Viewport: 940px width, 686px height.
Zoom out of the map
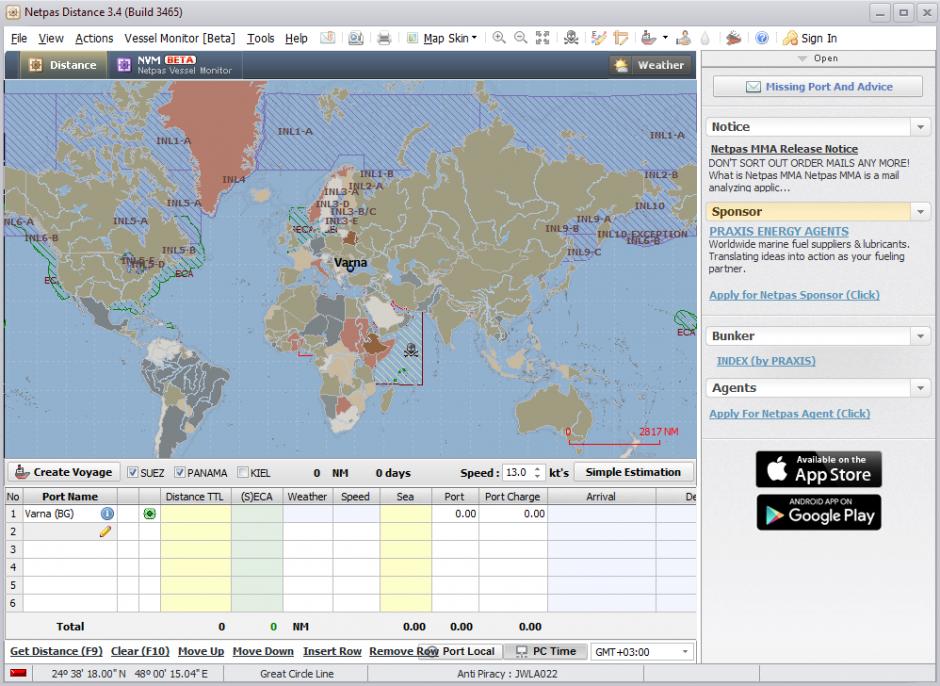(520, 38)
